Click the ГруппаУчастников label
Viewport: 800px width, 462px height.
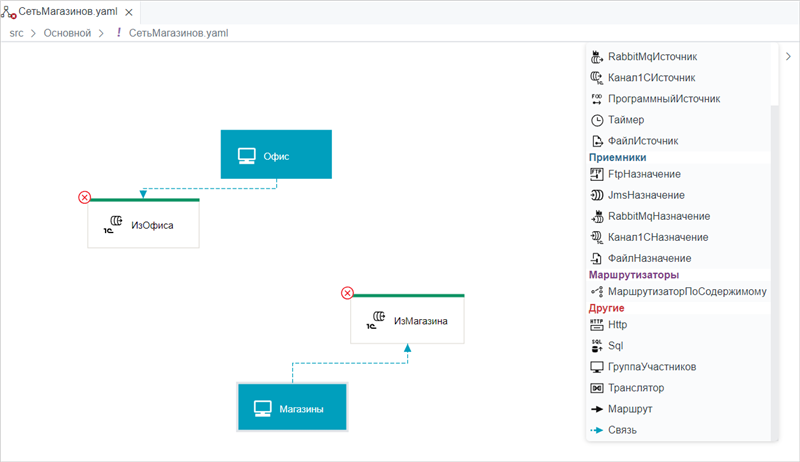pyautogui.click(x=652, y=367)
